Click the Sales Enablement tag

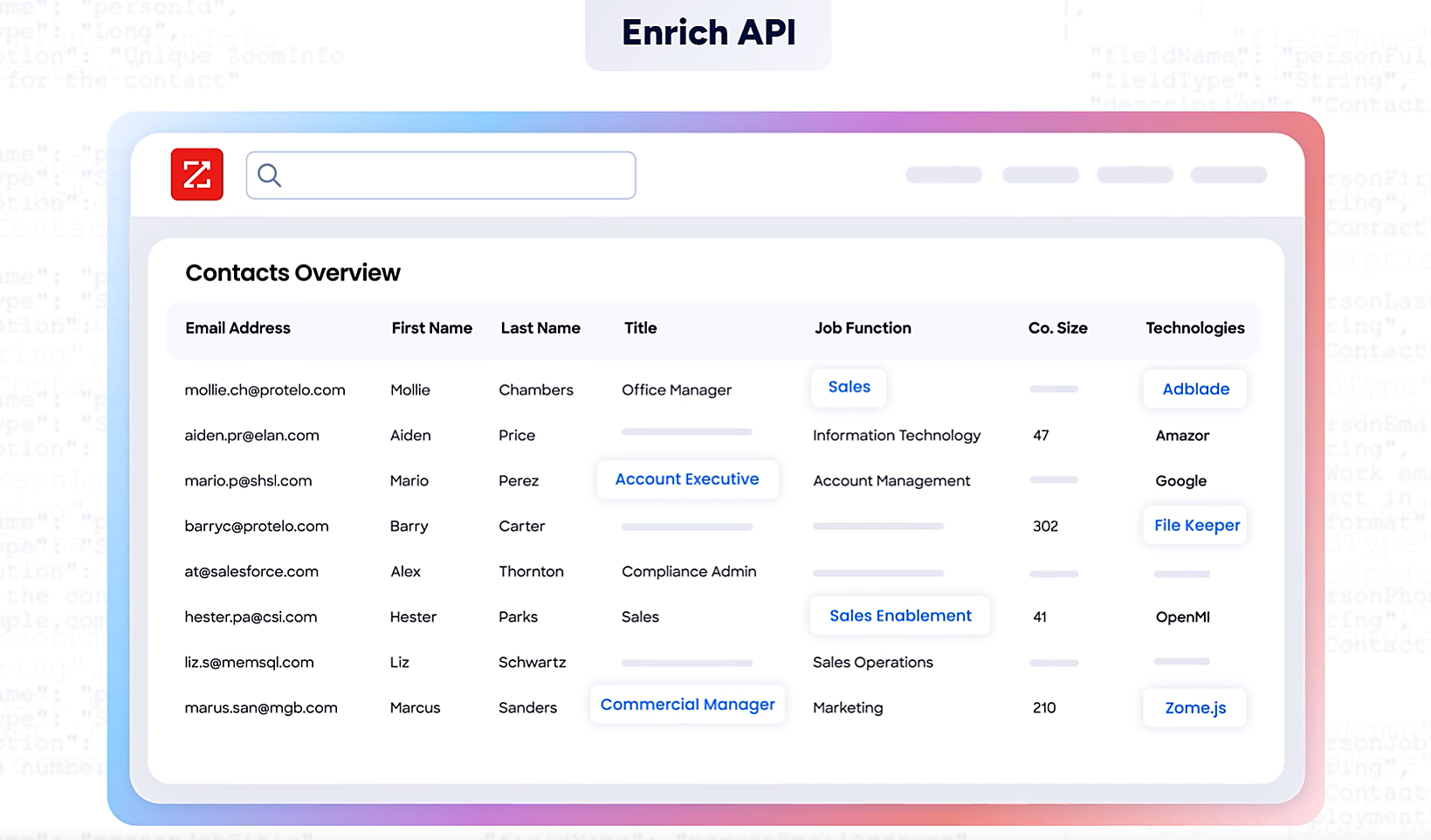[x=900, y=616]
